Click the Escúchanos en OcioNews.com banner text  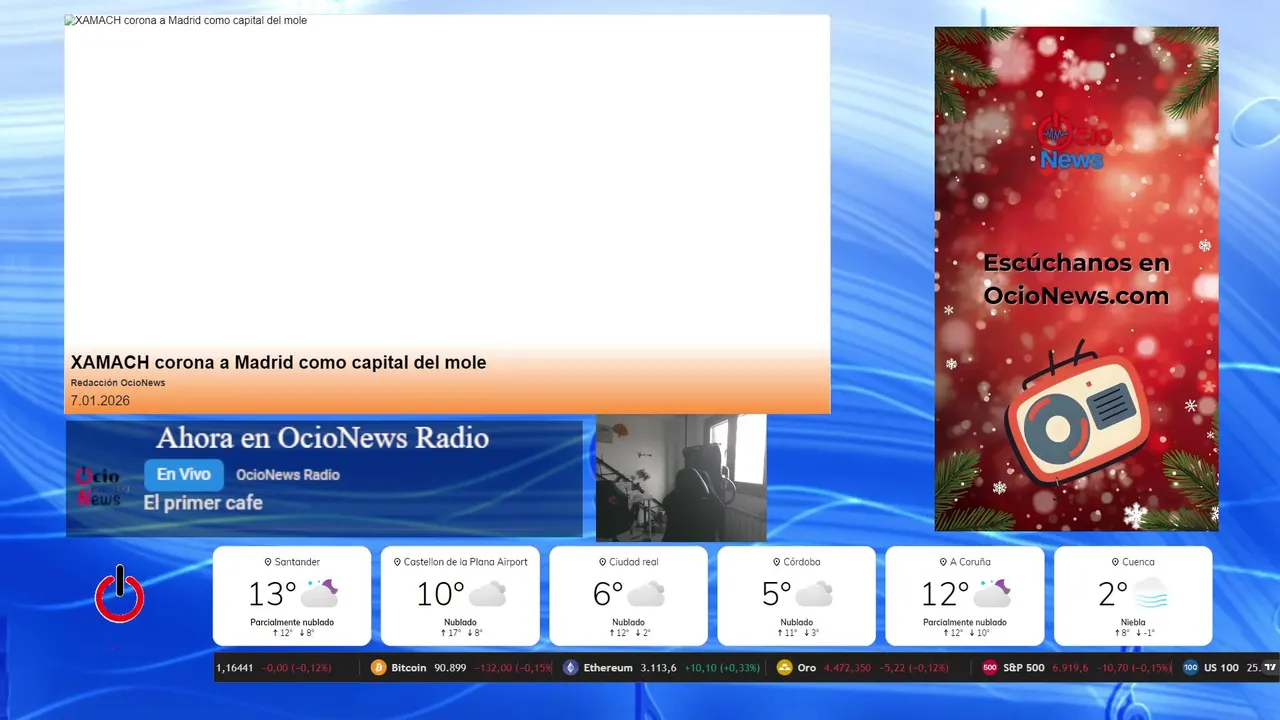coord(1076,279)
